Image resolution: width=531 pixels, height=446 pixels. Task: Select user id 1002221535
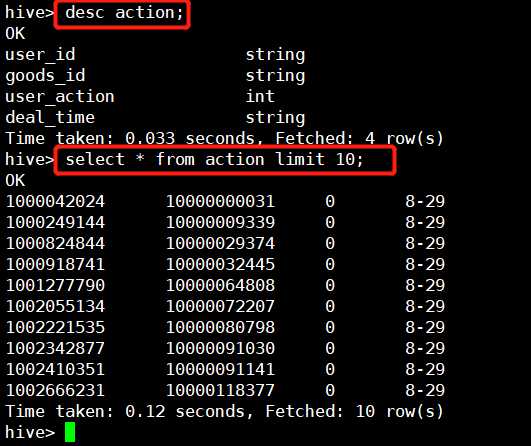(x=55, y=327)
